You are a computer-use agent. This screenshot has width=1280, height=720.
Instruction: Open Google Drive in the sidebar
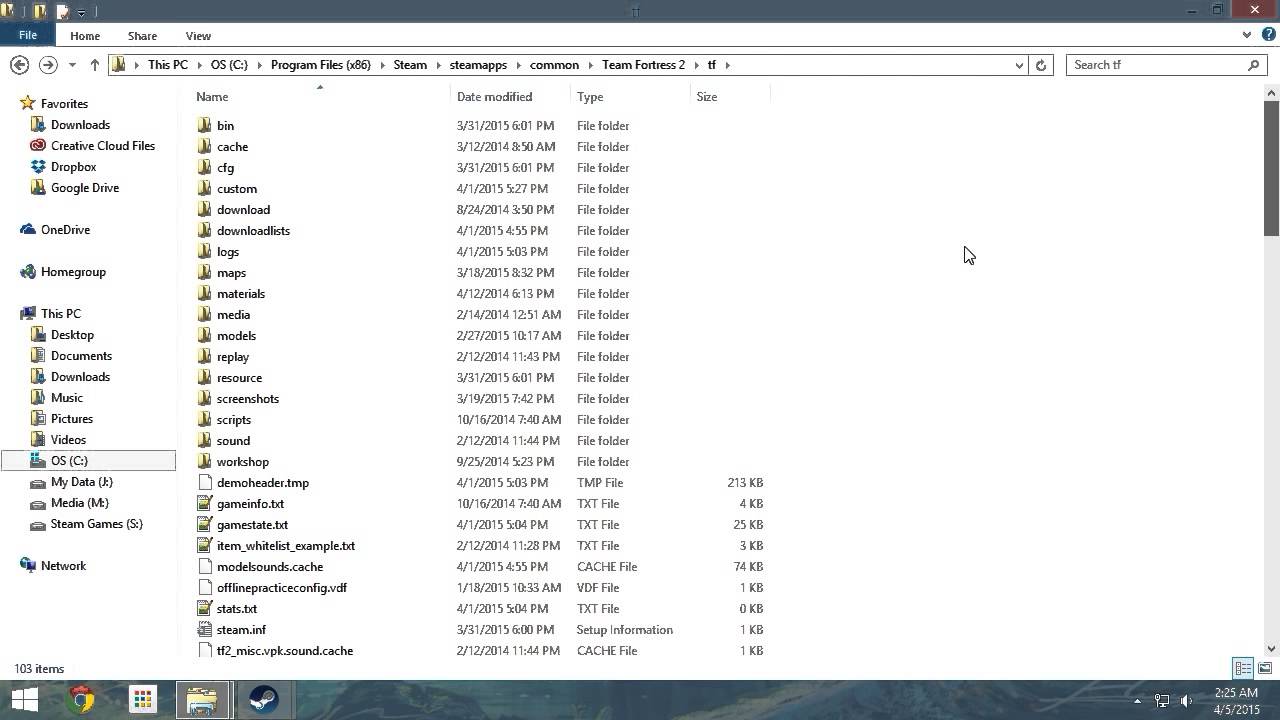pos(84,188)
